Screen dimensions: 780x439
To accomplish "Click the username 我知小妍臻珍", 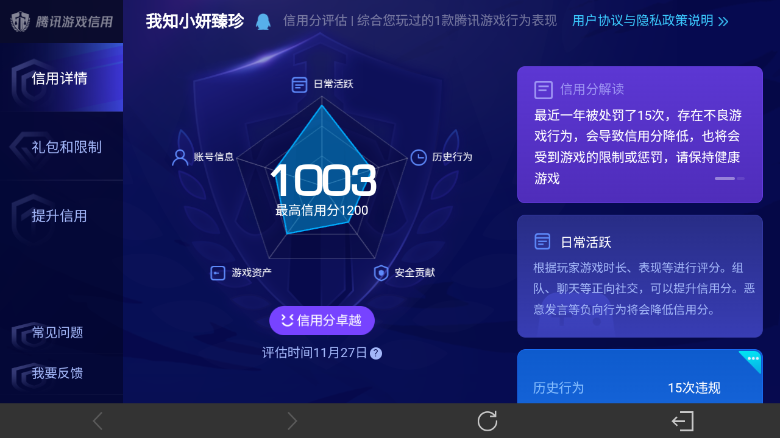I will click(x=195, y=21).
